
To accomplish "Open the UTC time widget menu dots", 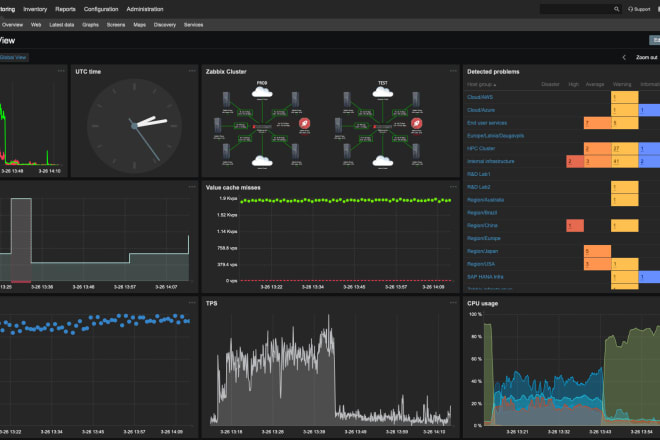I will click(x=192, y=71).
